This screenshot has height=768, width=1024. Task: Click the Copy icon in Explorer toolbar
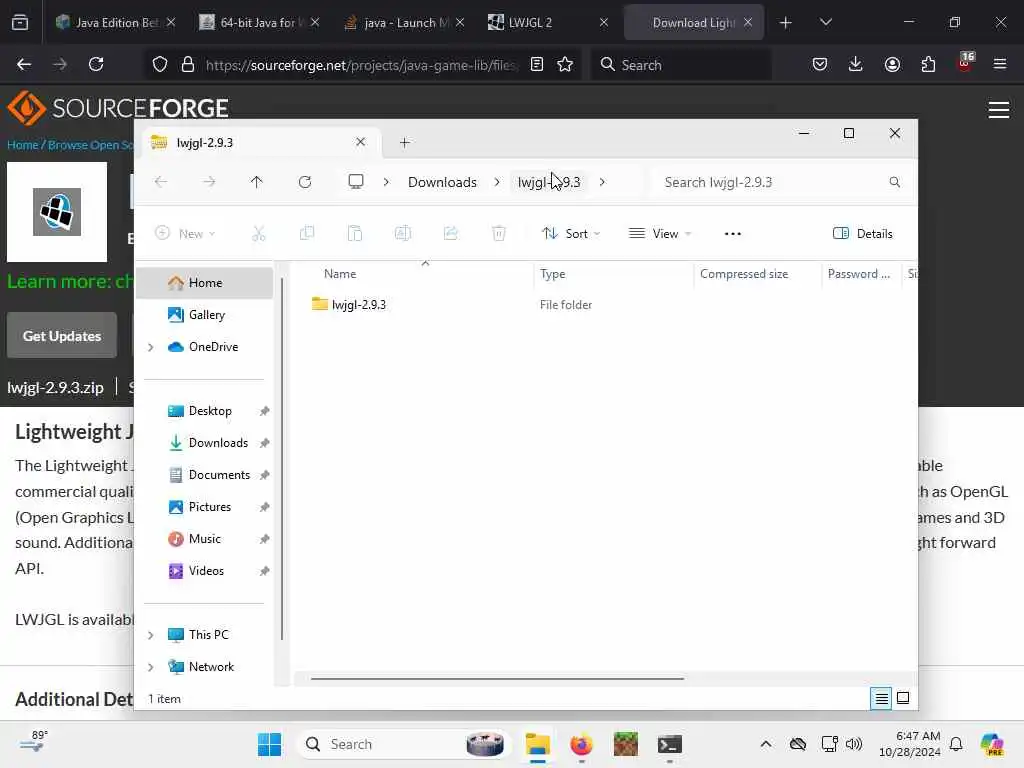click(x=306, y=233)
